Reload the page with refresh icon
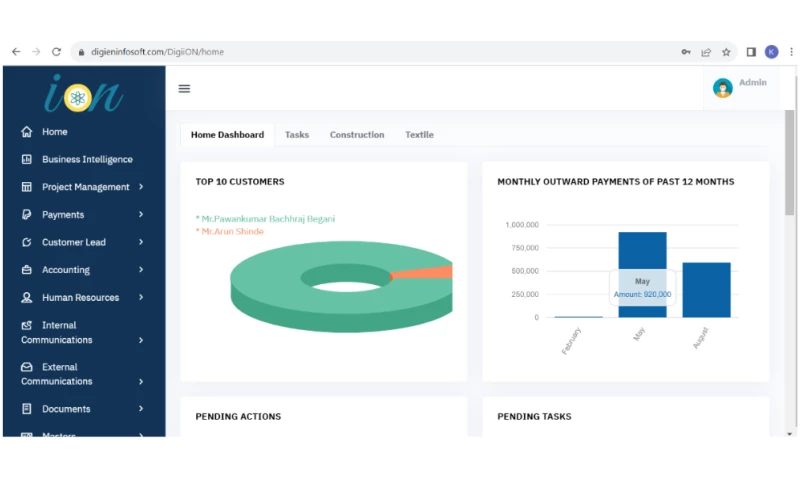The image size is (800, 480). (56, 52)
